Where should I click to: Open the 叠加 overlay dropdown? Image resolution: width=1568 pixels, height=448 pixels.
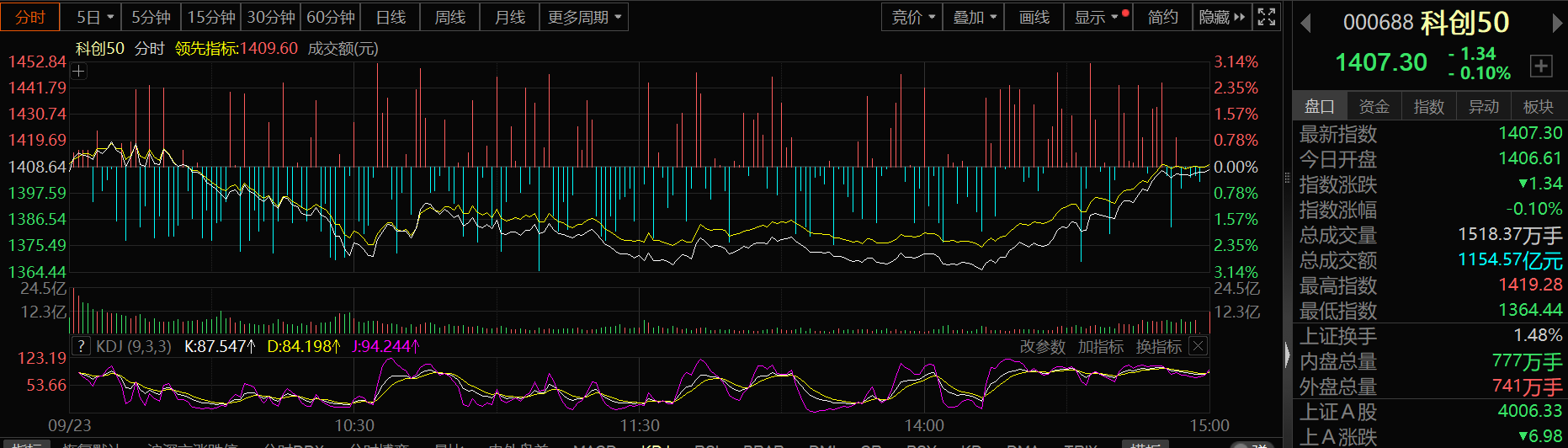point(974,17)
